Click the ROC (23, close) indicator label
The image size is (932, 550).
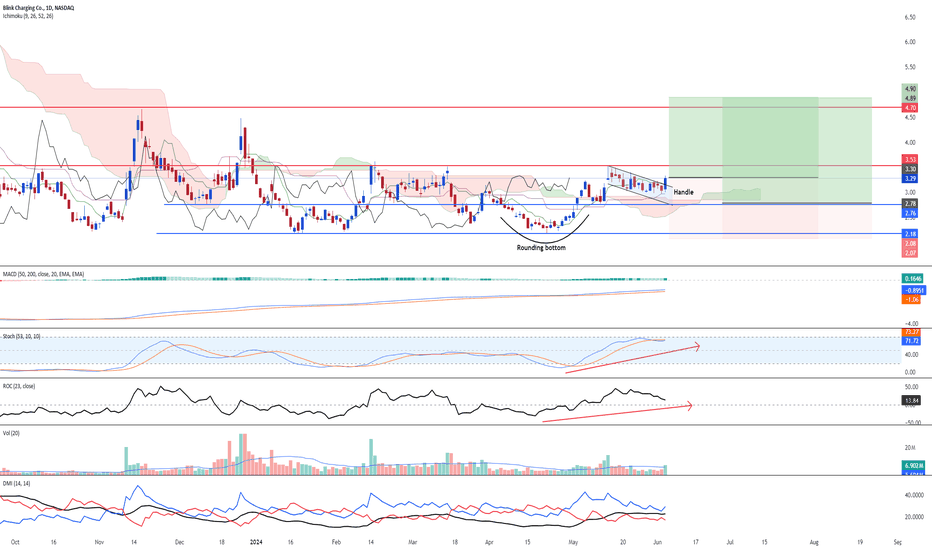click(19, 386)
